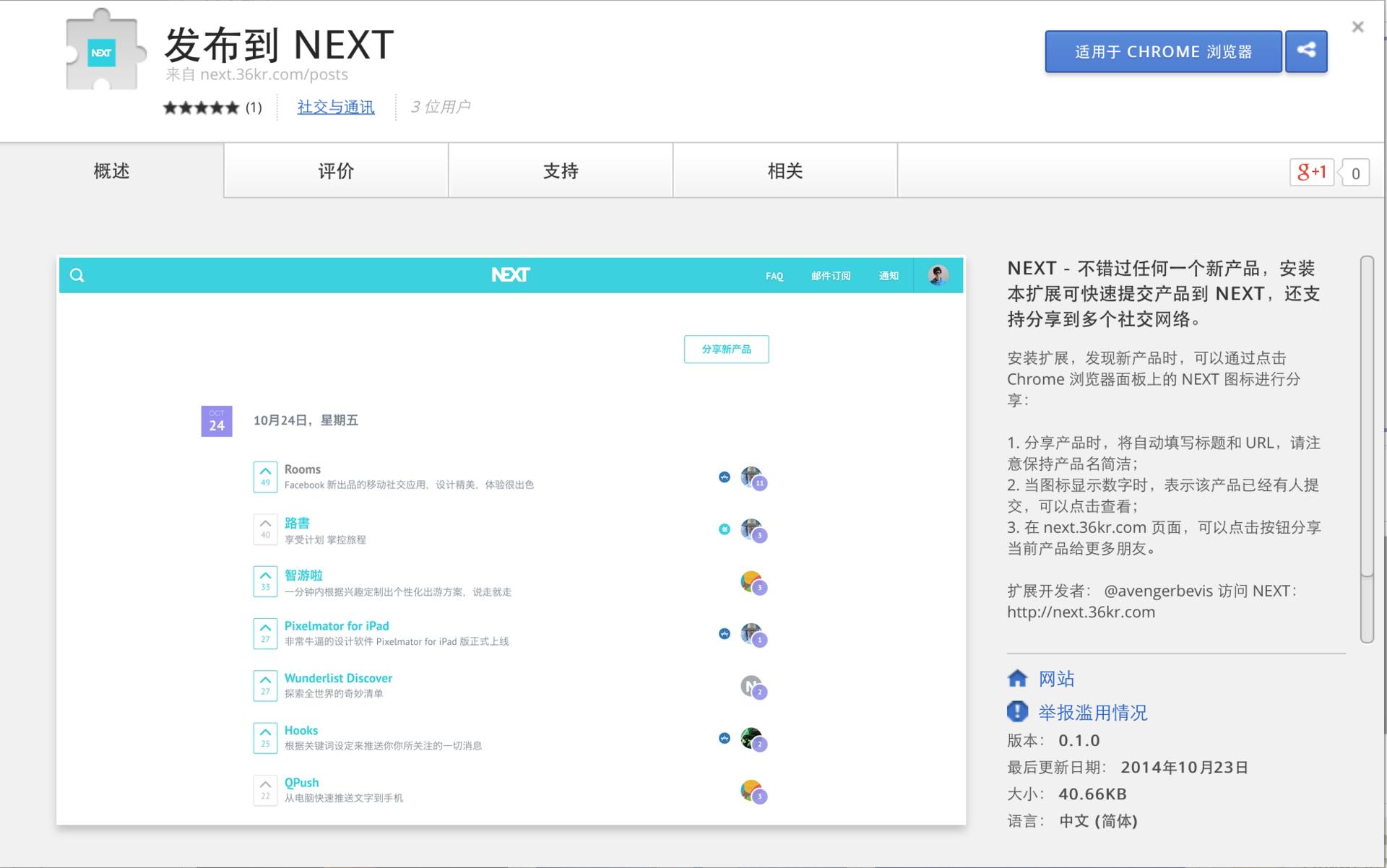The width and height of the screenshot is (1387, 868).
Task: Upvote the 智游啦 product
Action: [x=265, y=581]
